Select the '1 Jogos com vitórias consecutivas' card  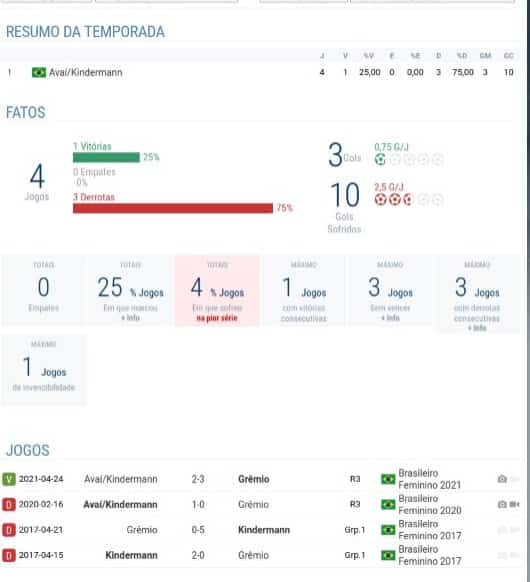point(304,290)
